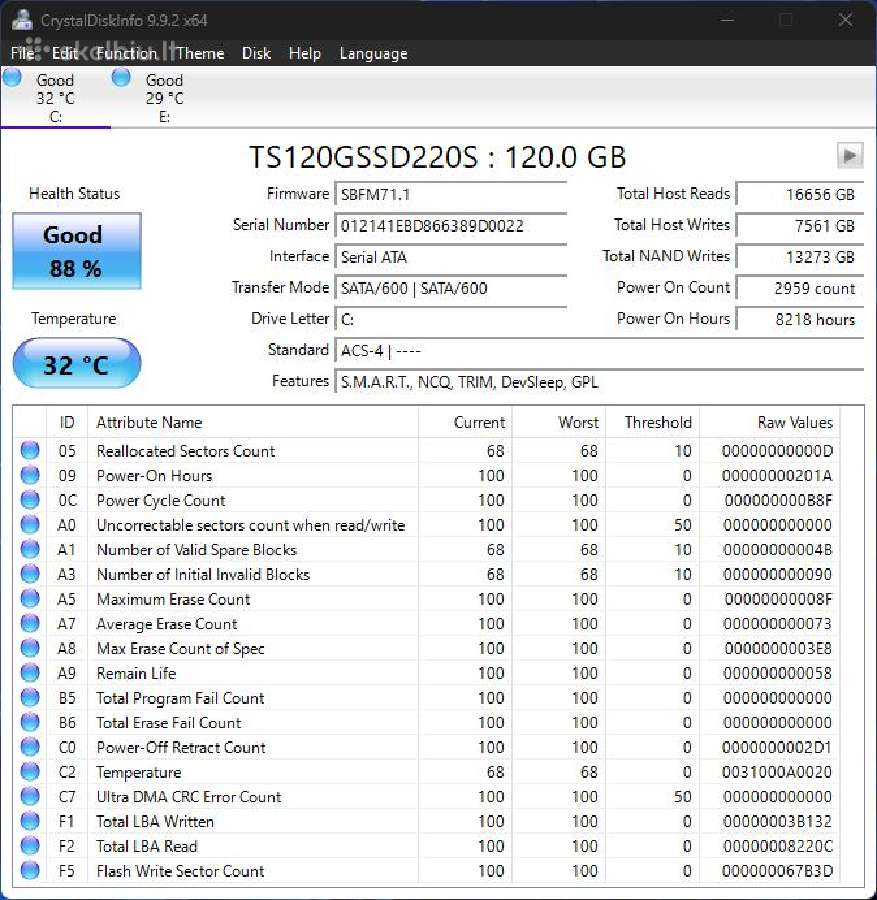This screenshot has width=877, height=900.
Task: Click status orb for Number of Initial Invalid Blocks
Action: pos(30,574)
